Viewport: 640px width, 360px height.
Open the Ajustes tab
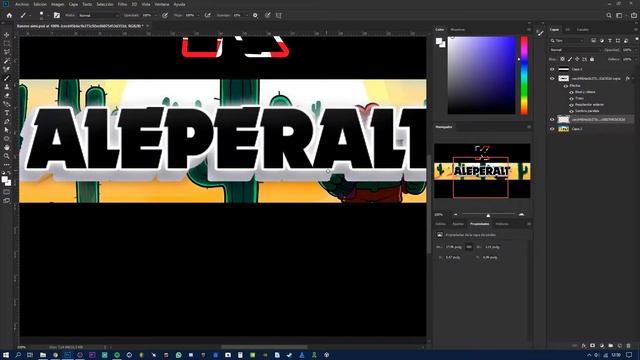click(x=458, y=224)
